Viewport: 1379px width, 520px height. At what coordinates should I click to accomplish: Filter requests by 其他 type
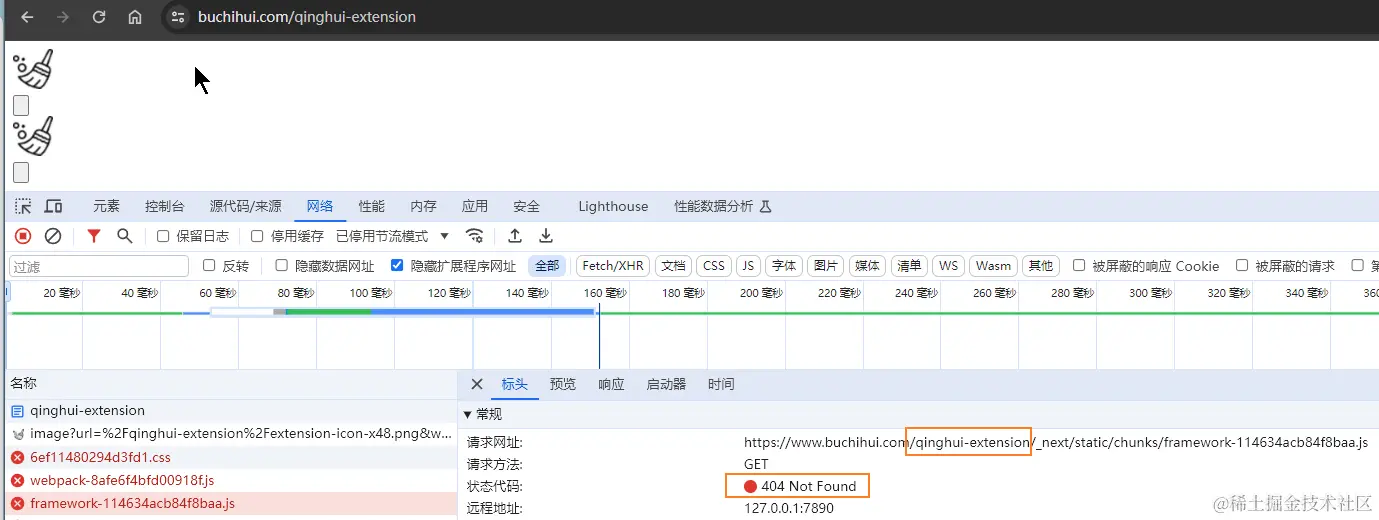click(x=1041, y=266)
